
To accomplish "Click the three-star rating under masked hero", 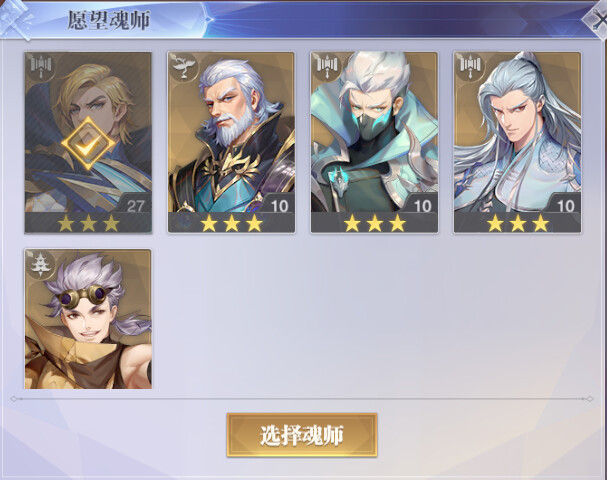I will point(375,223).
